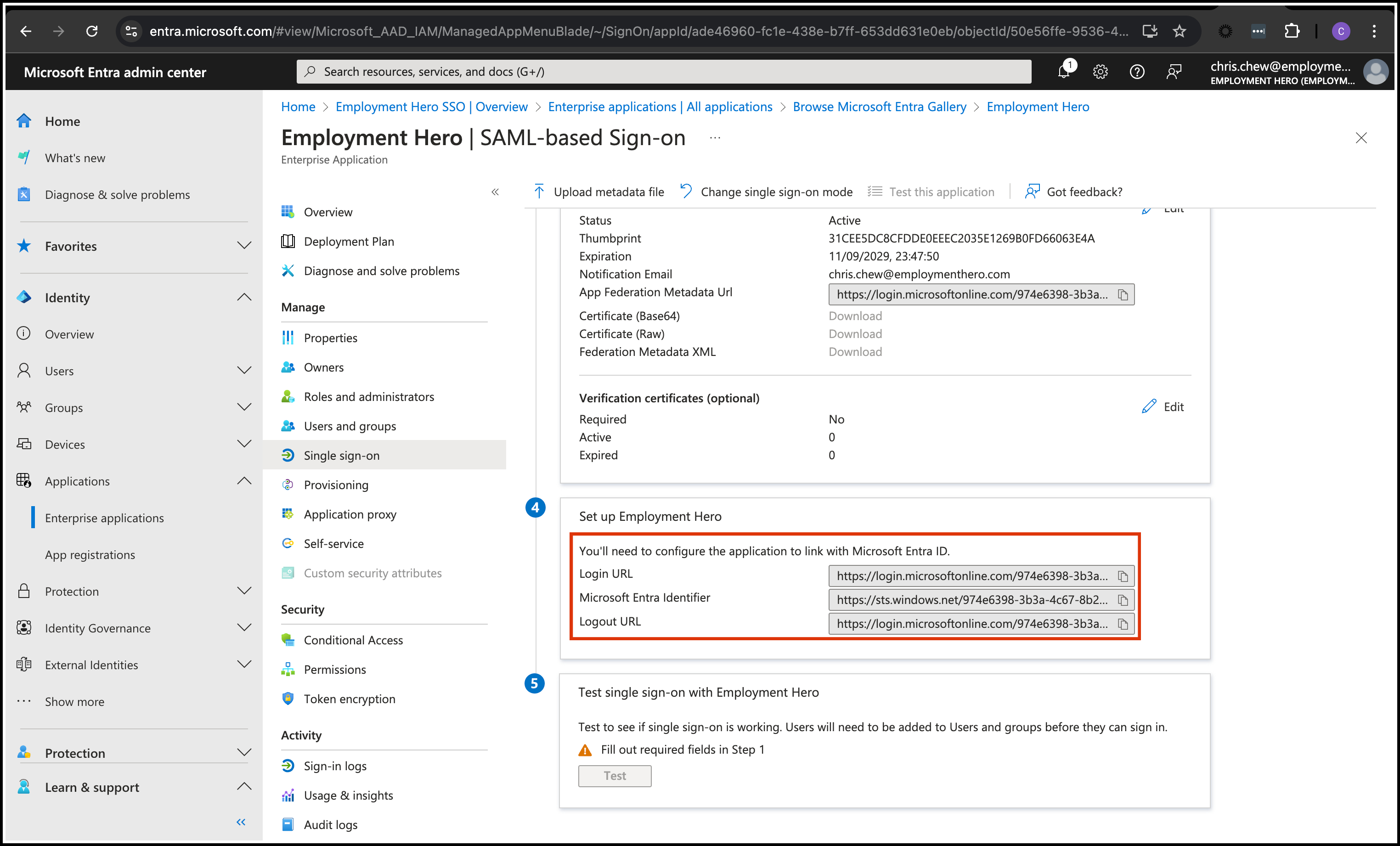Collapse the Identity section
1400x846 pixels.
click(x=244, y=297)
